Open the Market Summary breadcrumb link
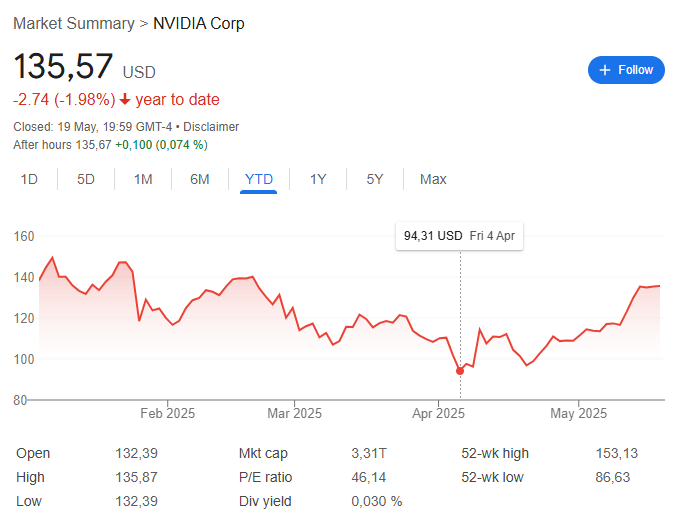Image resolution: width=682 pixels, height=526 pixels. [74, 23]
